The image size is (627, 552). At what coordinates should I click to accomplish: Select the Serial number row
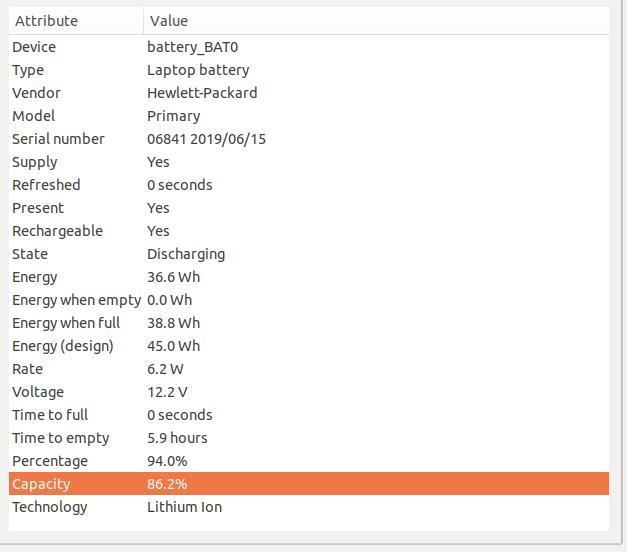tap(309, 139)
